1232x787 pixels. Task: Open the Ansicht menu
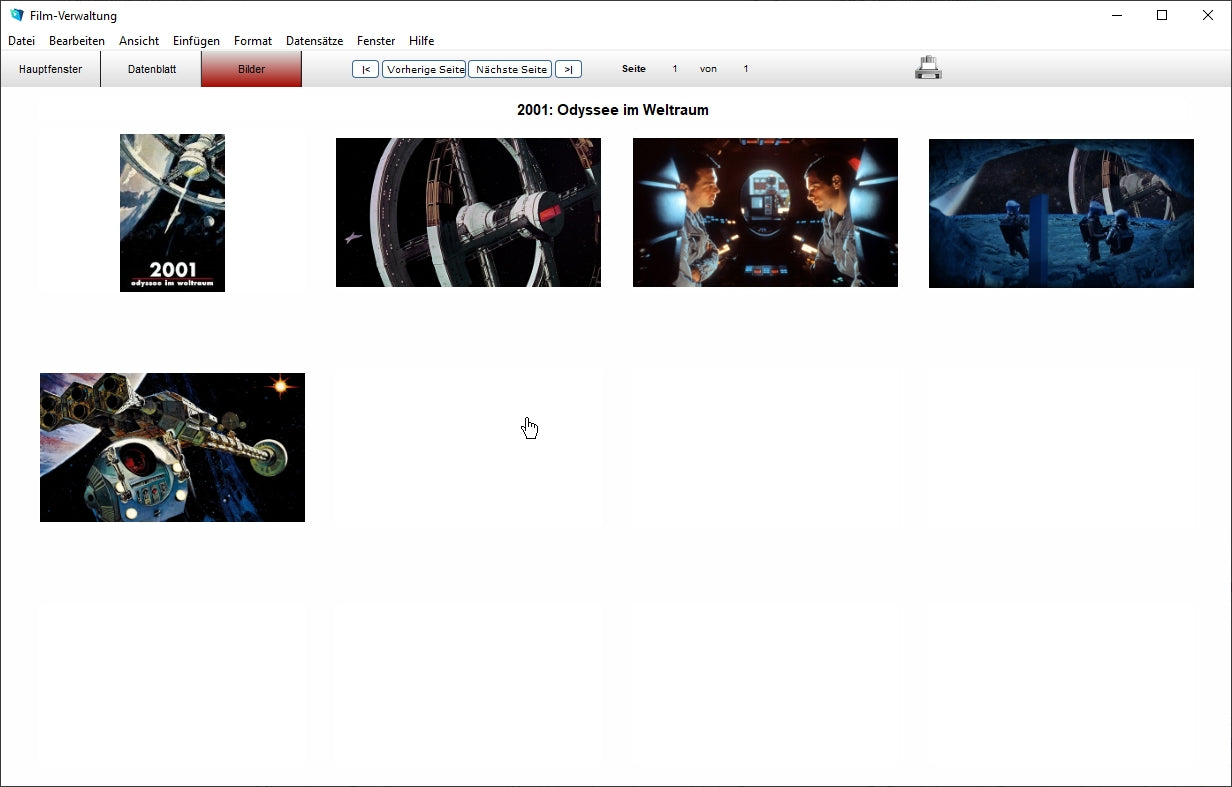tap(139, 41)
